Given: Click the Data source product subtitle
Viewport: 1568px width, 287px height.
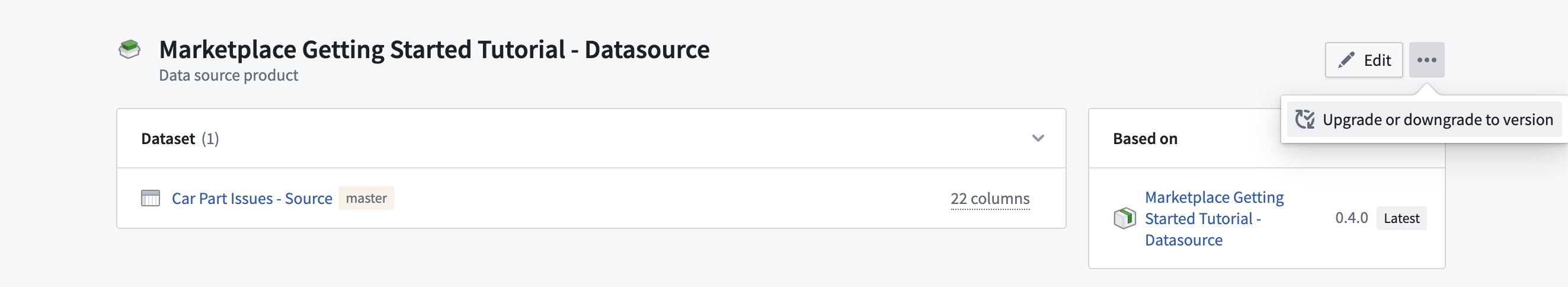Looking at the screenshot, I should tap(228, 75).
